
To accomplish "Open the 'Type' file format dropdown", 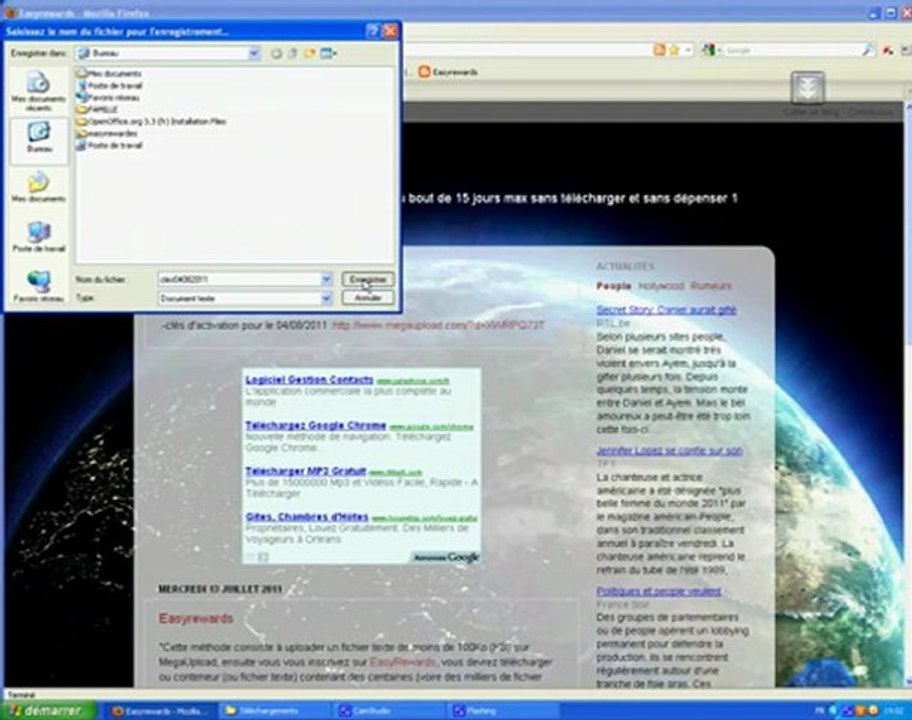I will (x=326, y=298).
